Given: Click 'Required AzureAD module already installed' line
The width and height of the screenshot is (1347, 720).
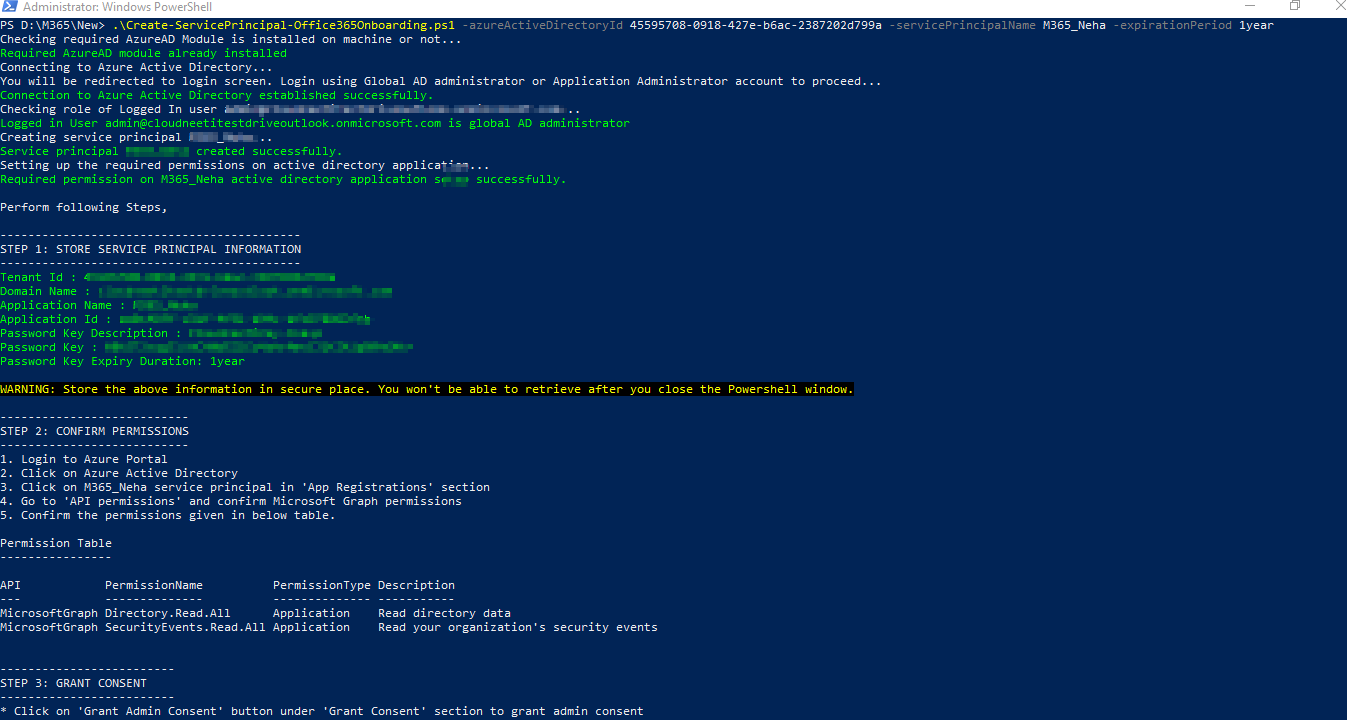Looking at the screenshot, I should (x=143, y=53).
